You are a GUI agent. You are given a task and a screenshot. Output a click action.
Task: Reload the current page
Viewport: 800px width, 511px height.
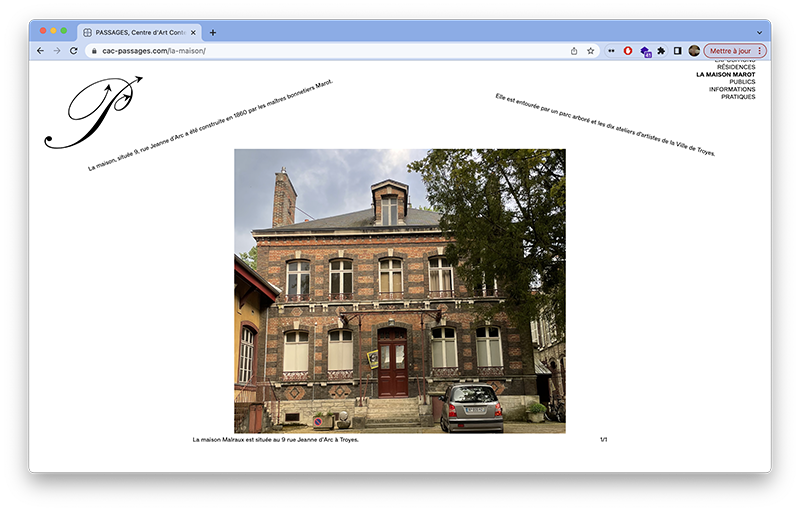click(x=73, y=50)
